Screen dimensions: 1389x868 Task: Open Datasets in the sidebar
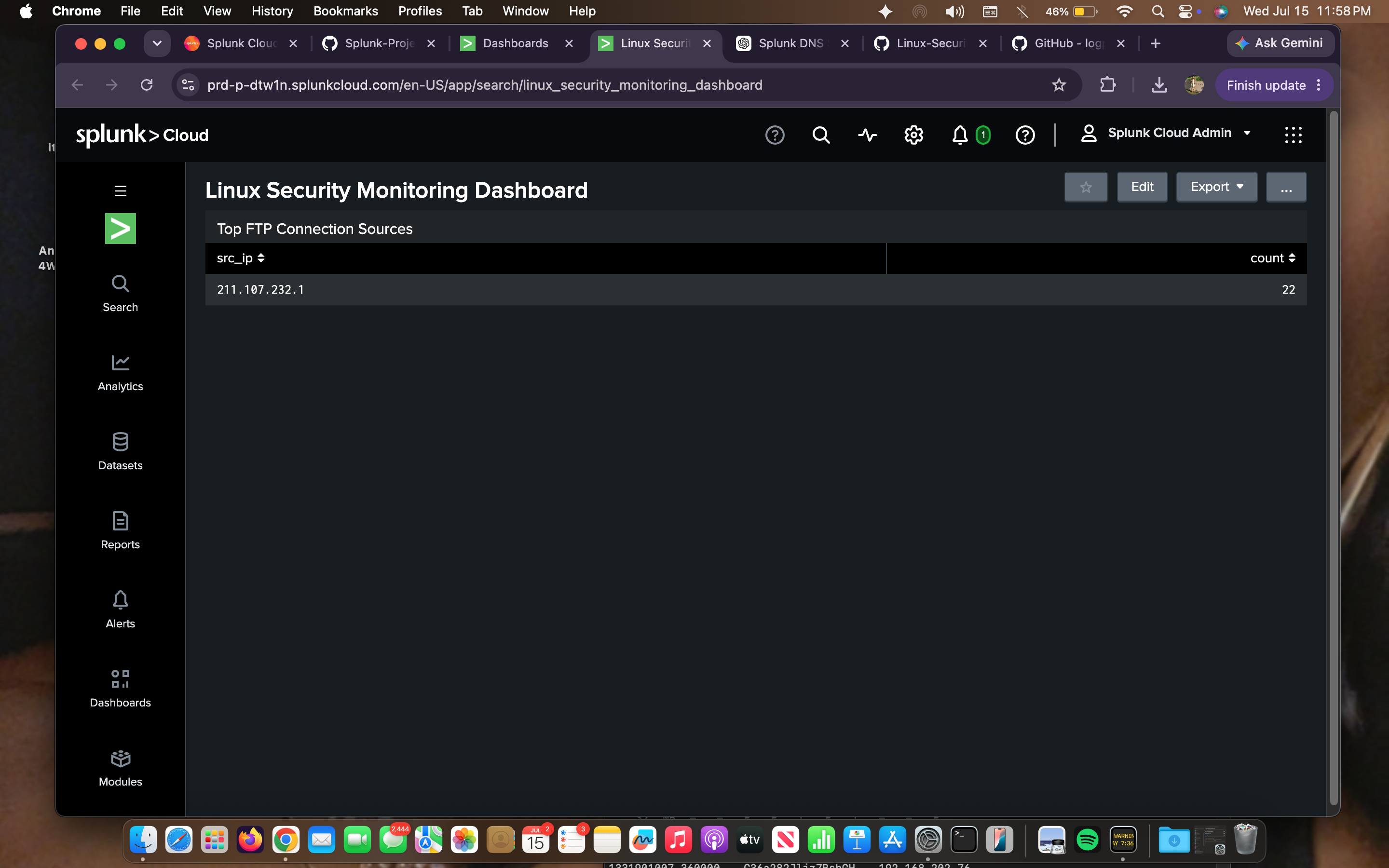(x=120, y=452)
